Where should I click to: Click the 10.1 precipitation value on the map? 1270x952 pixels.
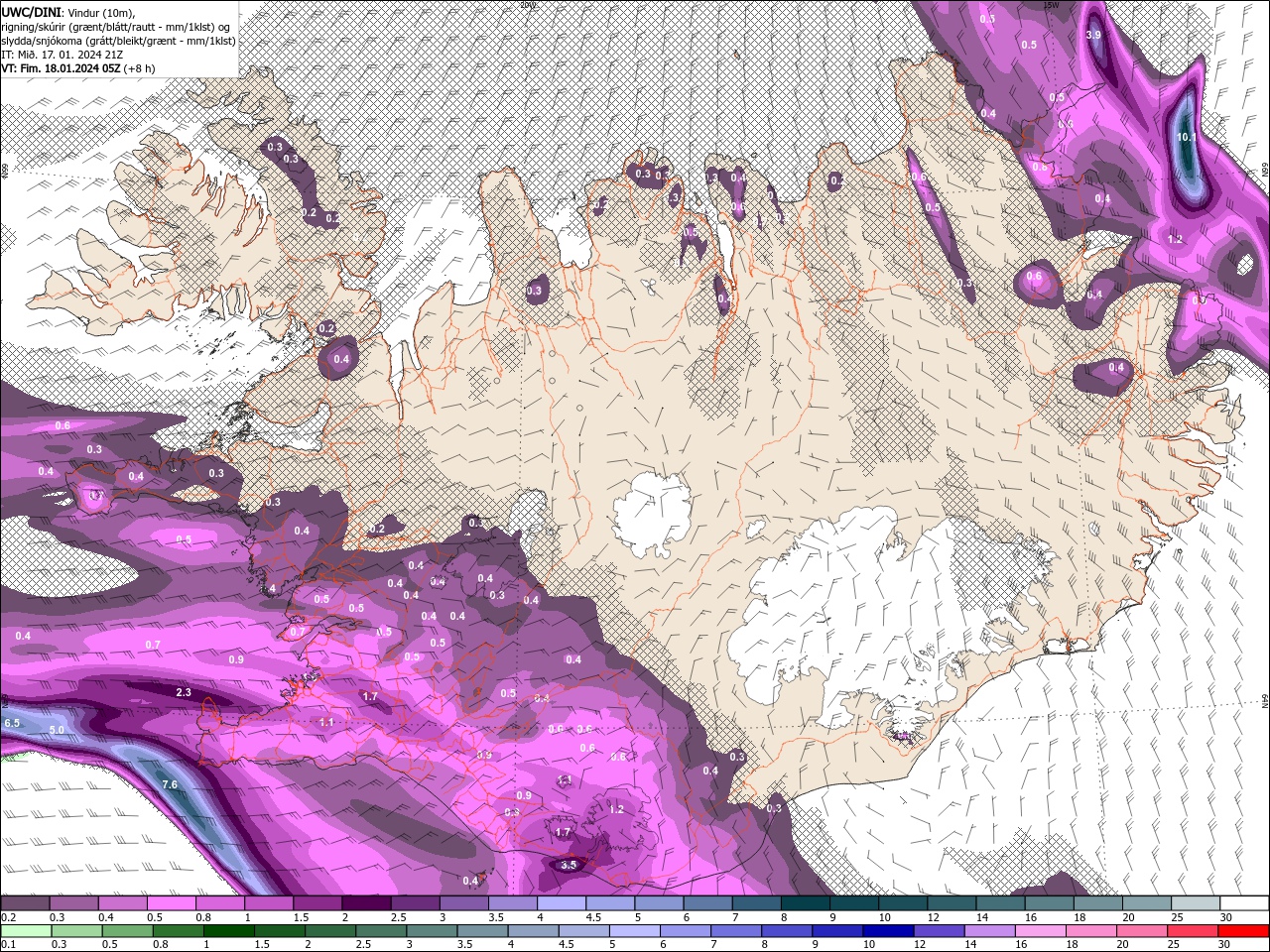tap(1186, 138)
